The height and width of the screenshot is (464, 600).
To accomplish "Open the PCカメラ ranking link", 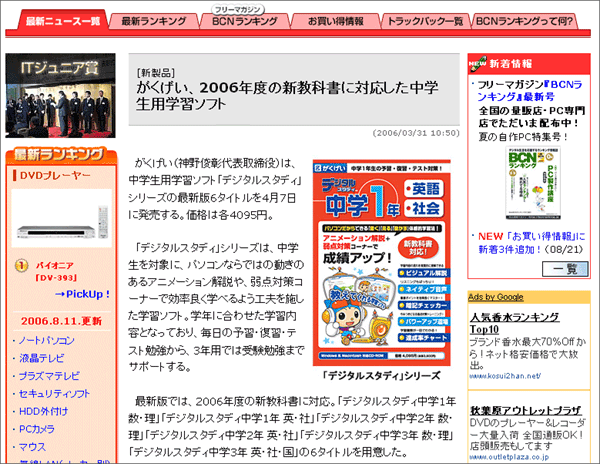I will [37, 429].
